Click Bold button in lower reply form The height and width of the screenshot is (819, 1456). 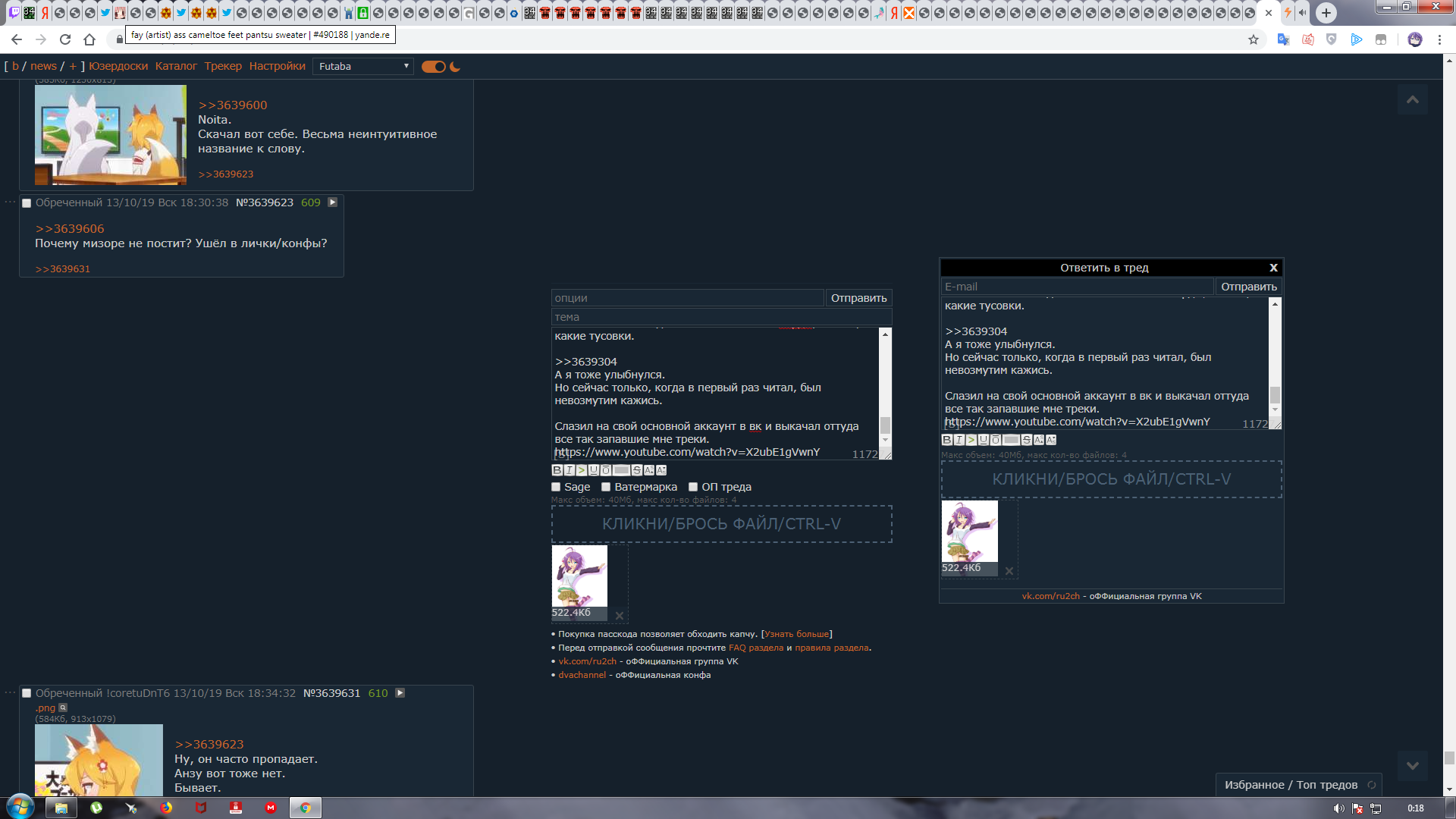(x=557, y=470)
